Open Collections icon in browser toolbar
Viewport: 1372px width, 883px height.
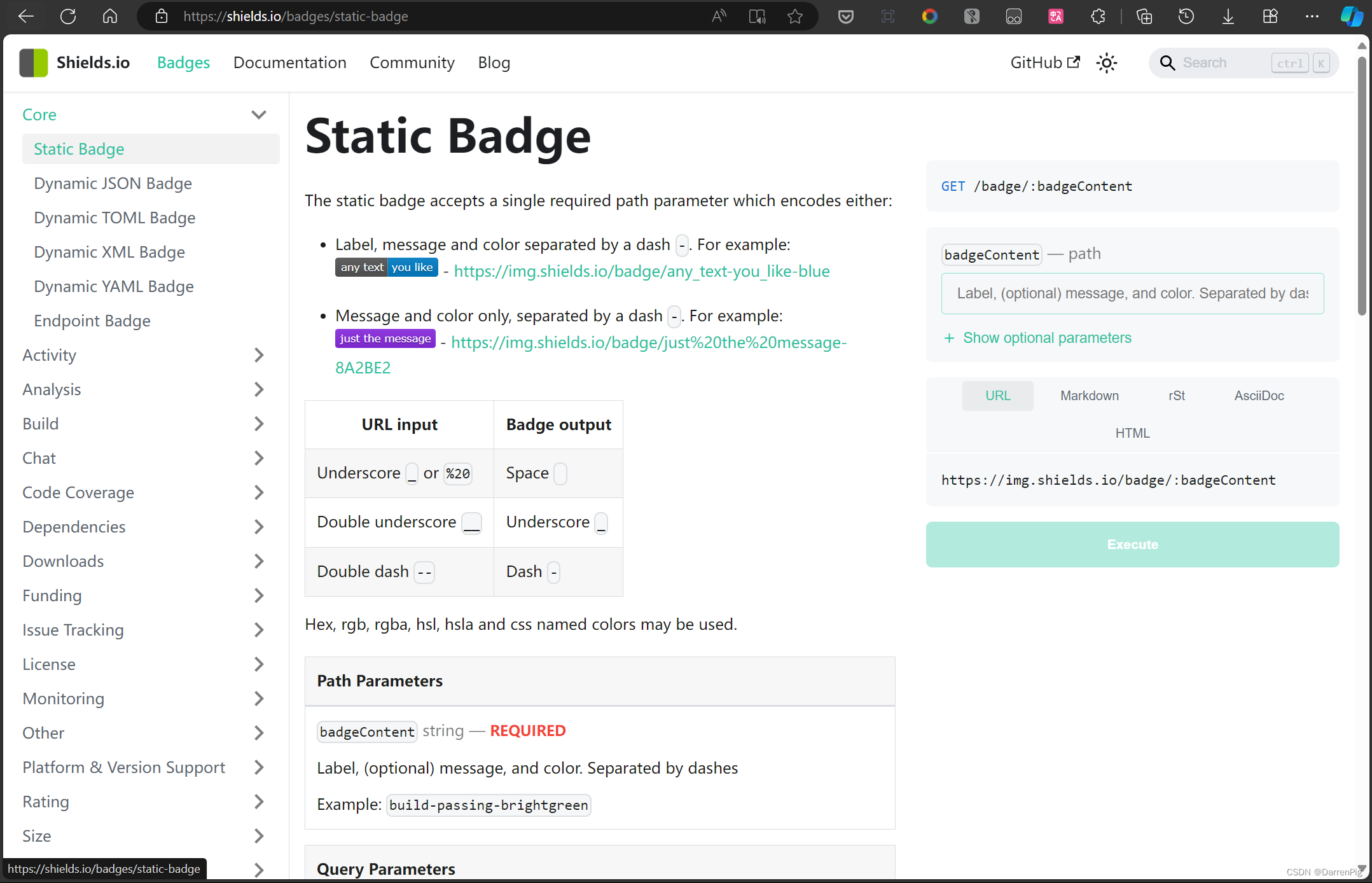(1144, 17)
